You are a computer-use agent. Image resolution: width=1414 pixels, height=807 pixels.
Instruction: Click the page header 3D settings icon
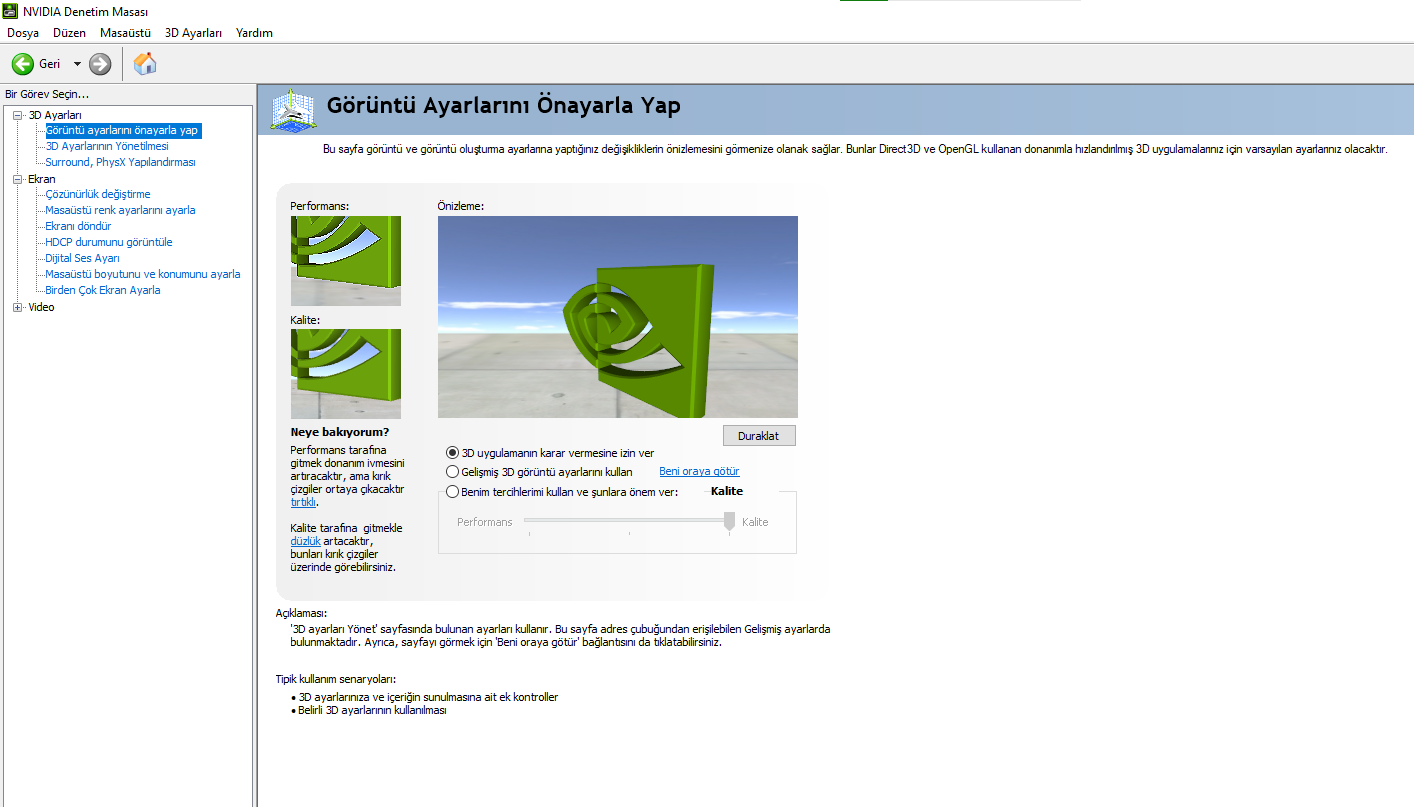click(x=294, y=109)
